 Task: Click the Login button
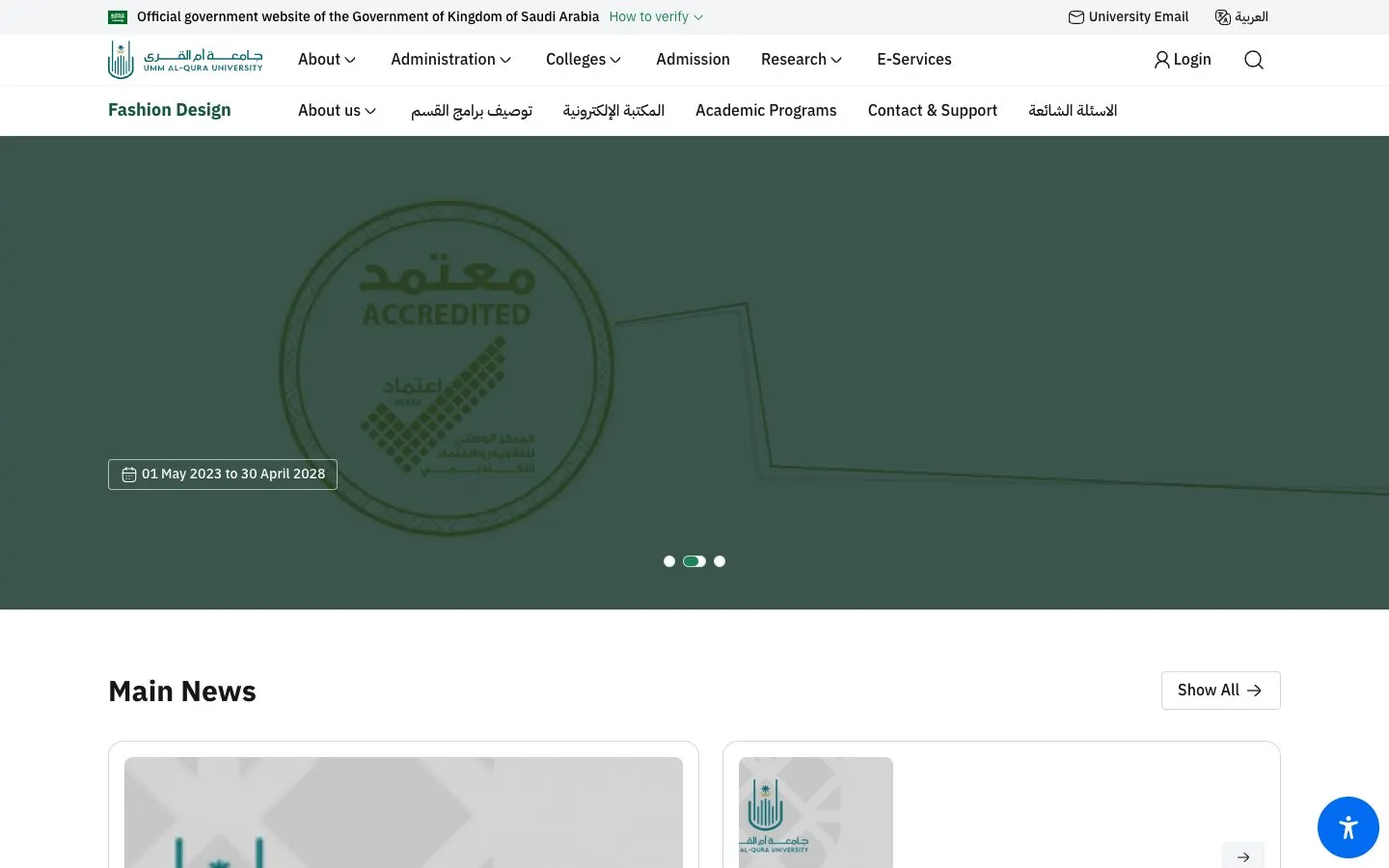[1183, 60]
